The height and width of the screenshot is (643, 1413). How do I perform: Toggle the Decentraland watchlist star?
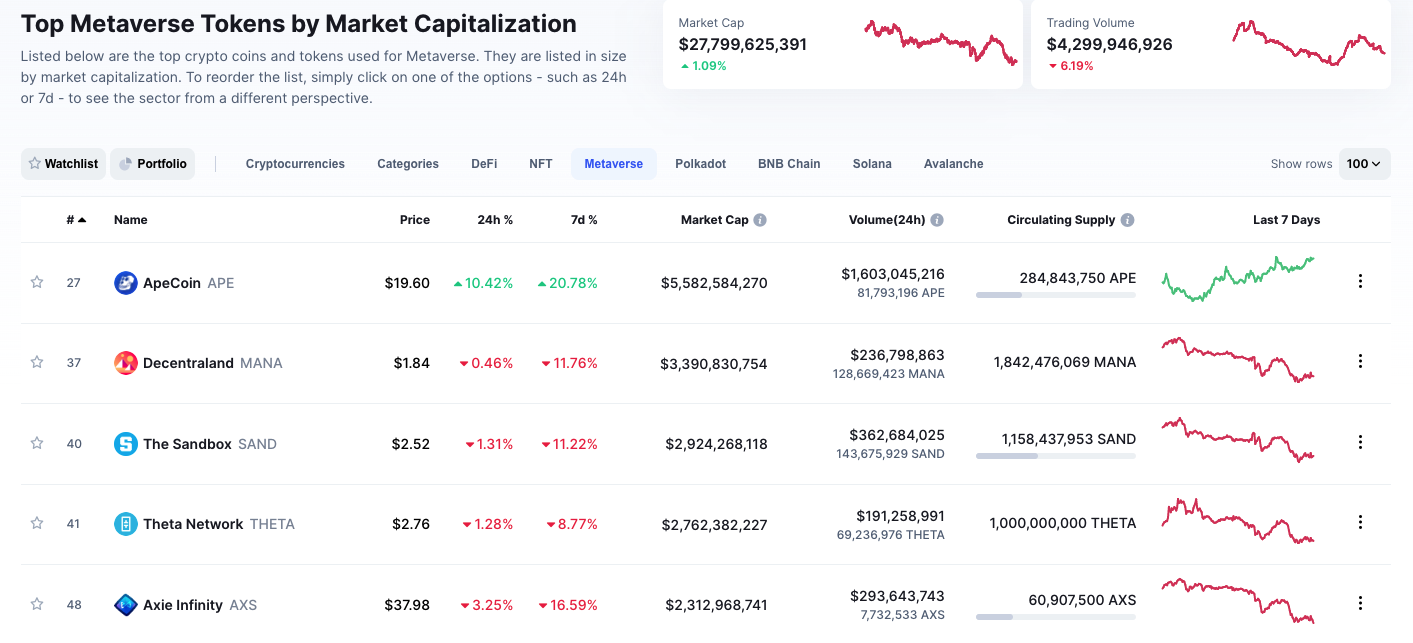coord(37,362)
